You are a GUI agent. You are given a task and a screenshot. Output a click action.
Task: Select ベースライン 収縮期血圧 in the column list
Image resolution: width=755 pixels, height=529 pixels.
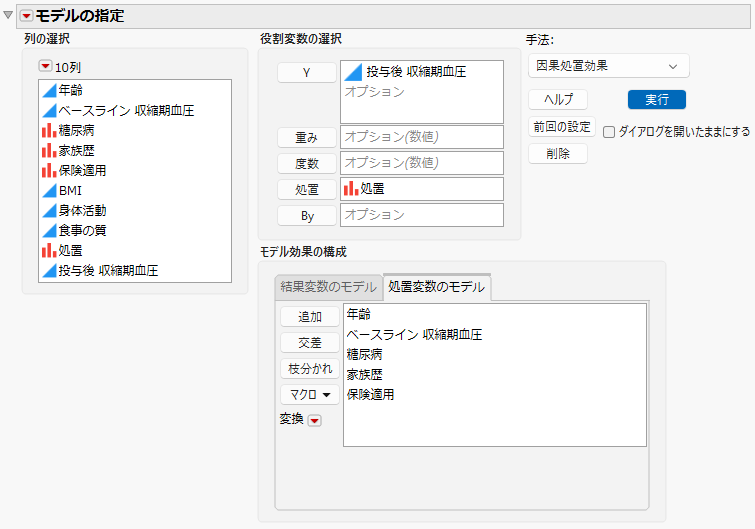point(126,111)
